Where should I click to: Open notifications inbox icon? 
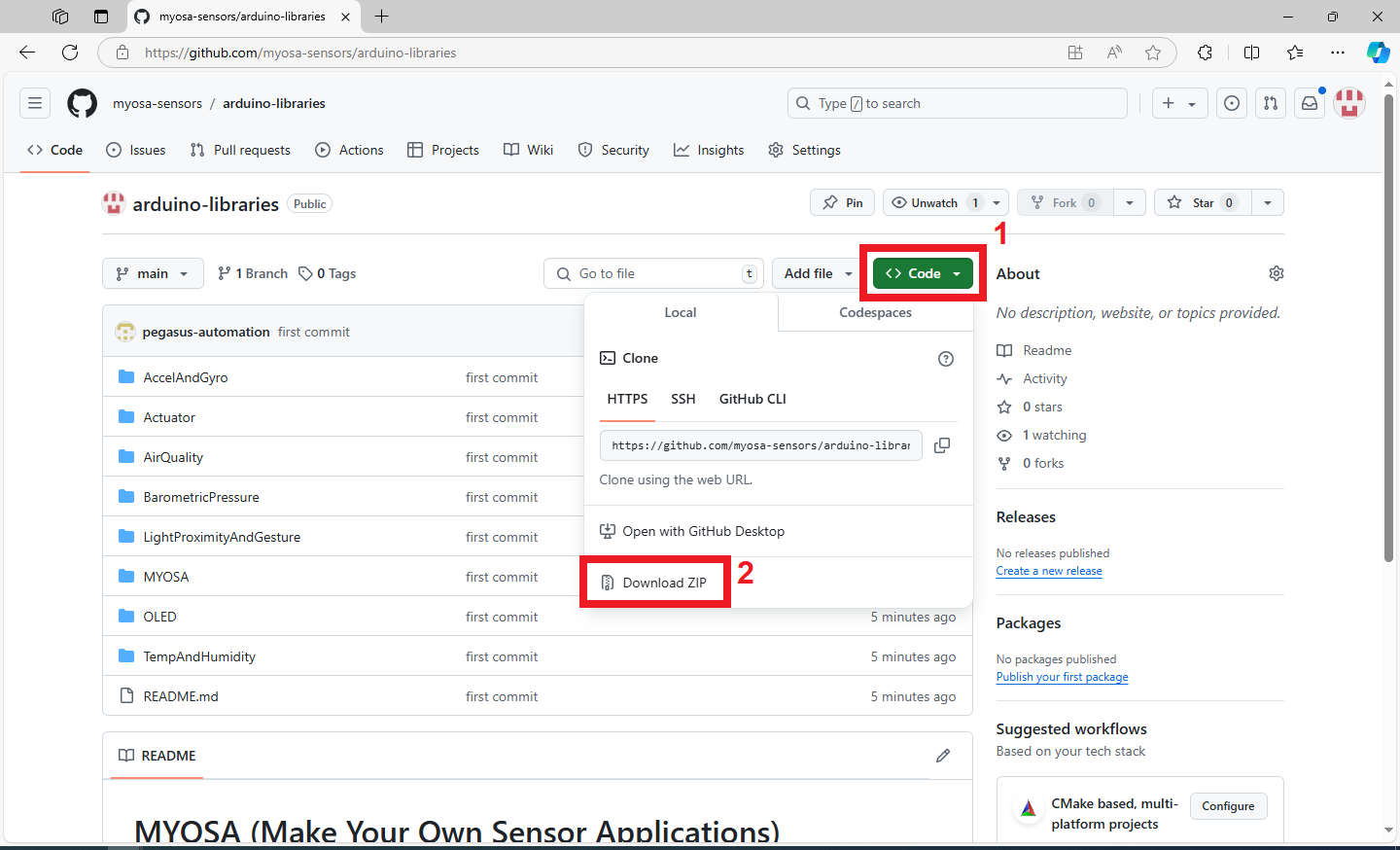pos(1310,103)
